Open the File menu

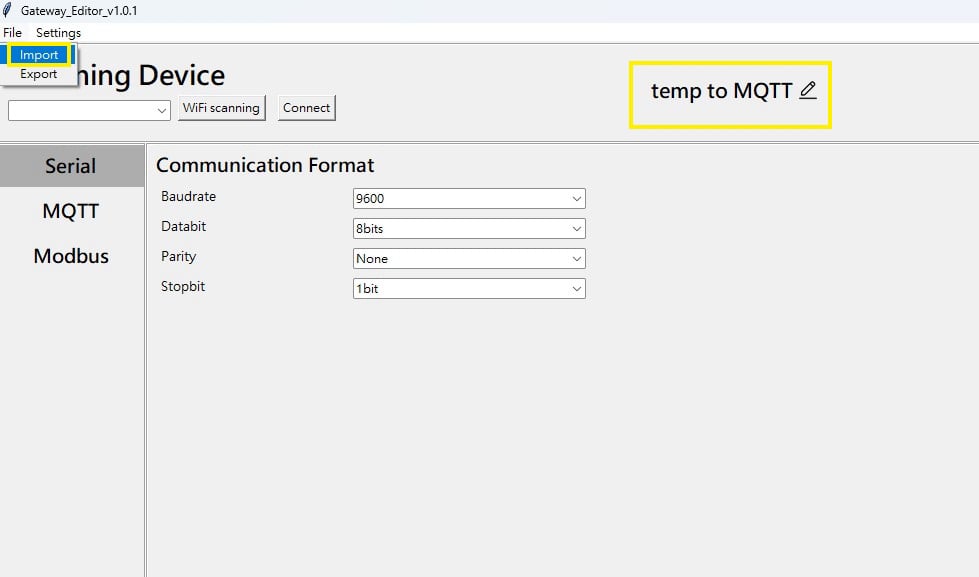pos(12,33)
